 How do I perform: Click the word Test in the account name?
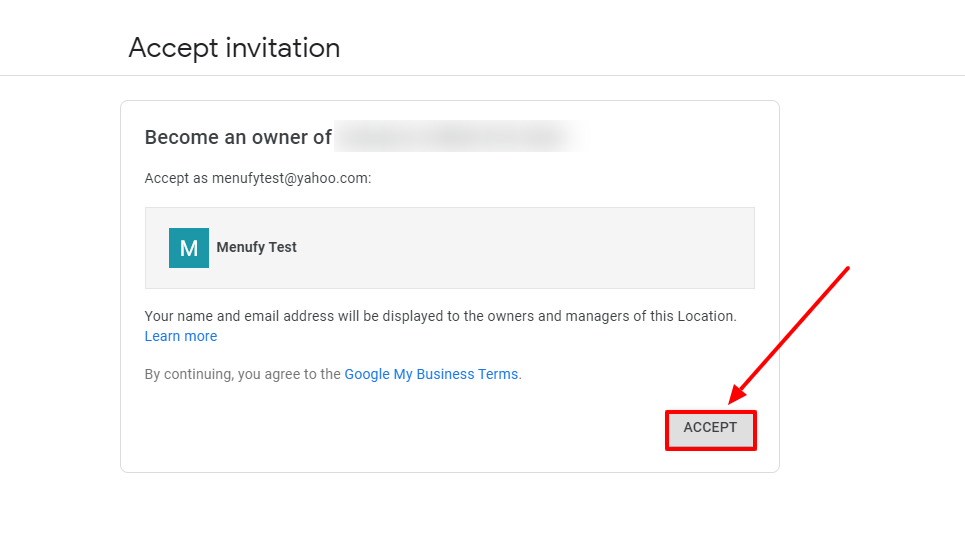click(x=282, y=247)
